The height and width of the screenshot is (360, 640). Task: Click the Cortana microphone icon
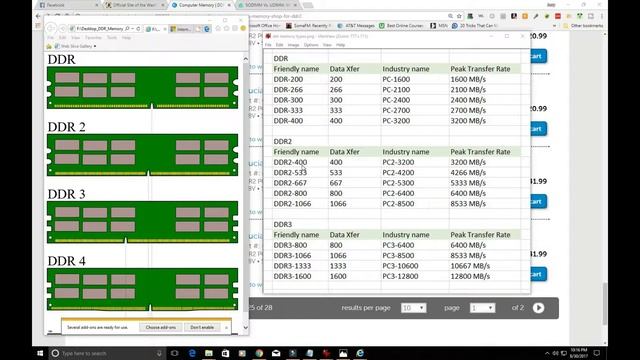click(x=160, y=353)
